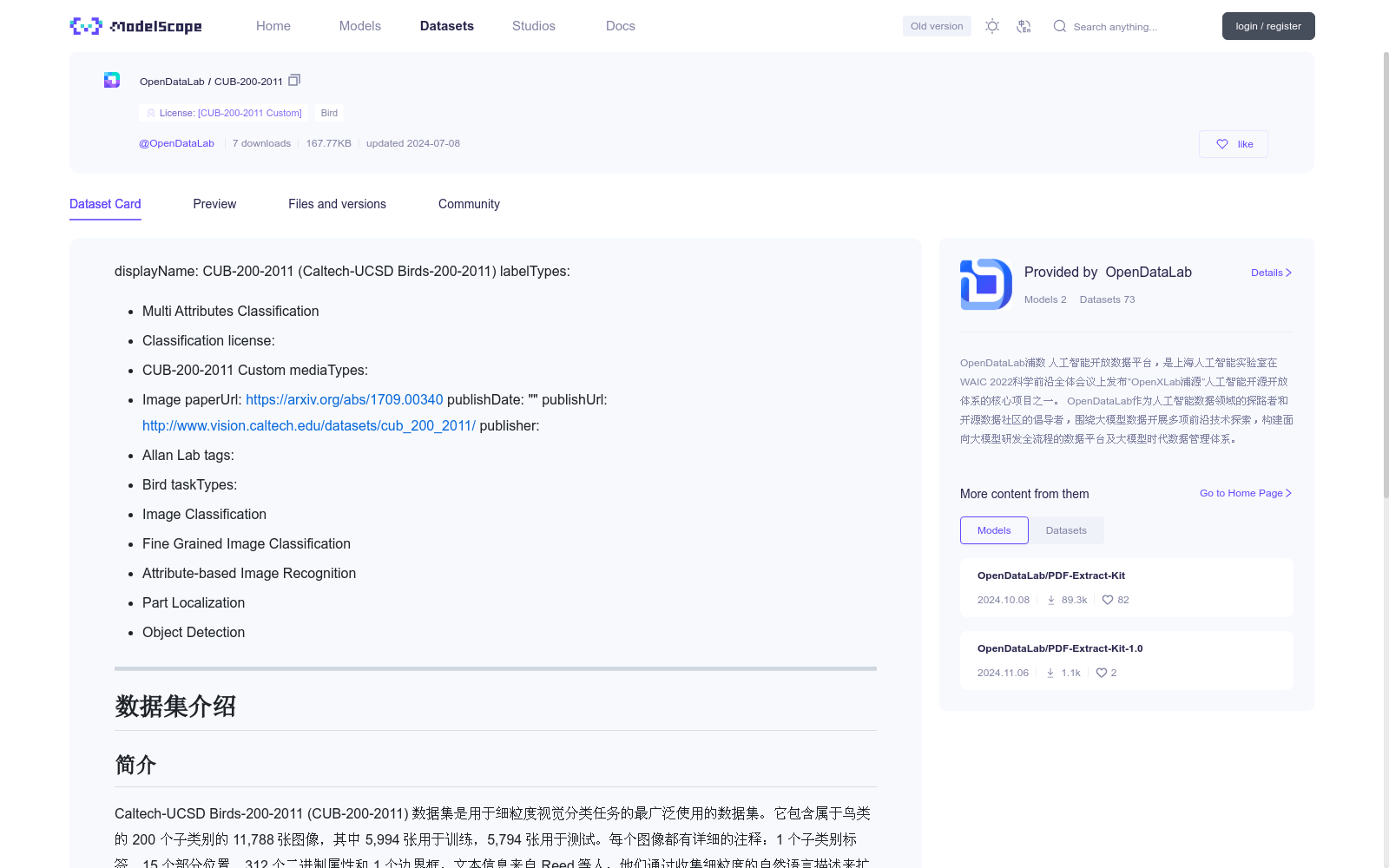1389x868 pixels.
Task: Open the Community tab
Action: click(x=469, y=204)
